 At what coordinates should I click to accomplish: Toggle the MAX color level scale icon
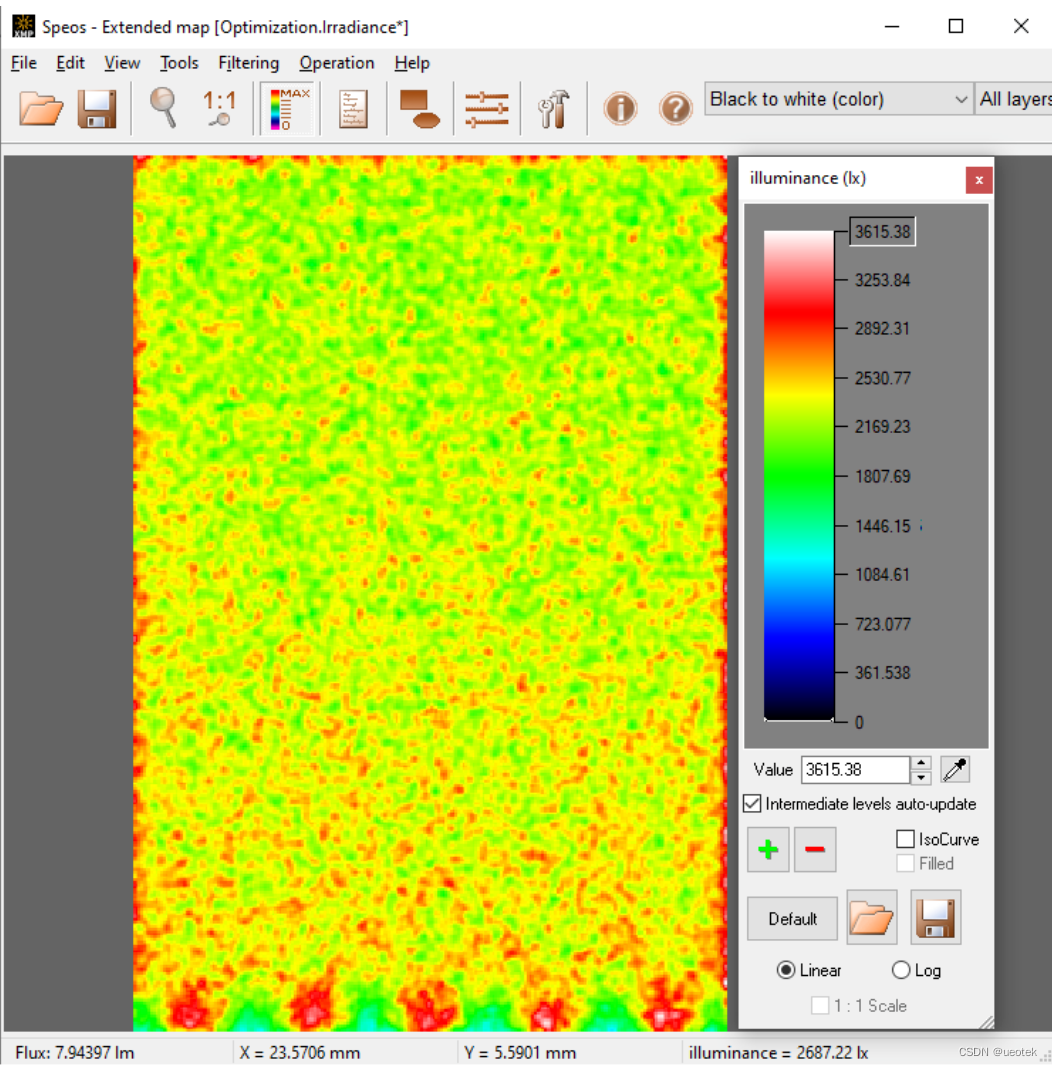pos(289,107)
